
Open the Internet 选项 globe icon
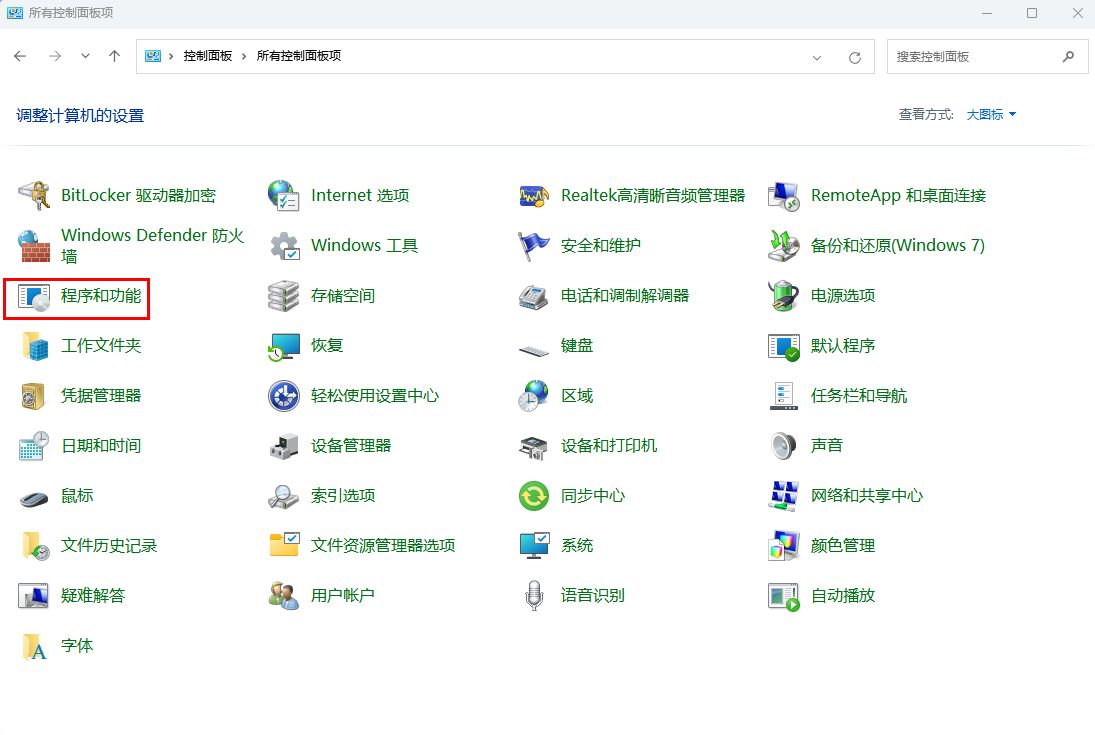tap(284, 196)
